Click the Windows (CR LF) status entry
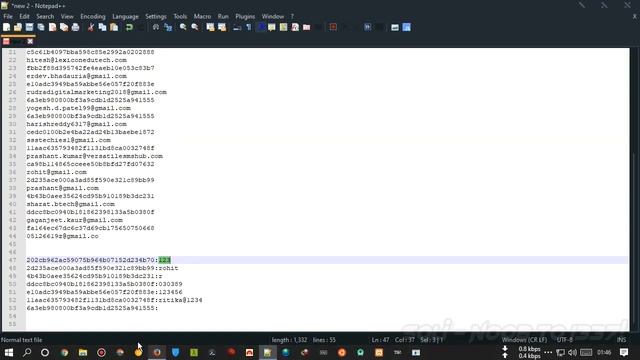Screen dimensions: 640x360 click(x=524, y=340)
